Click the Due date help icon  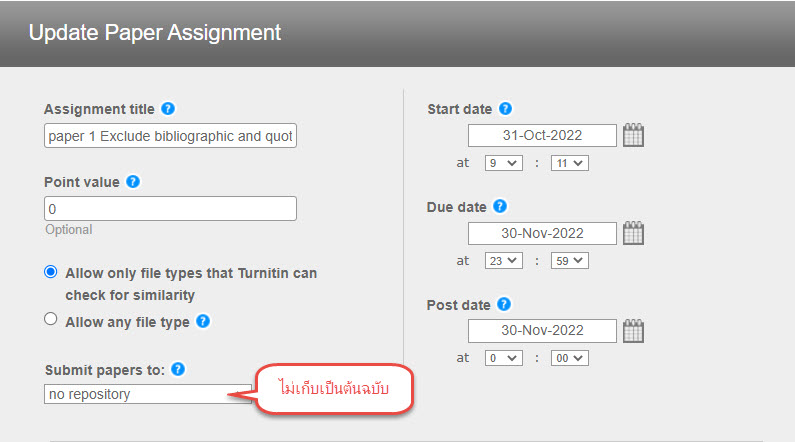(x=500, y=207)
